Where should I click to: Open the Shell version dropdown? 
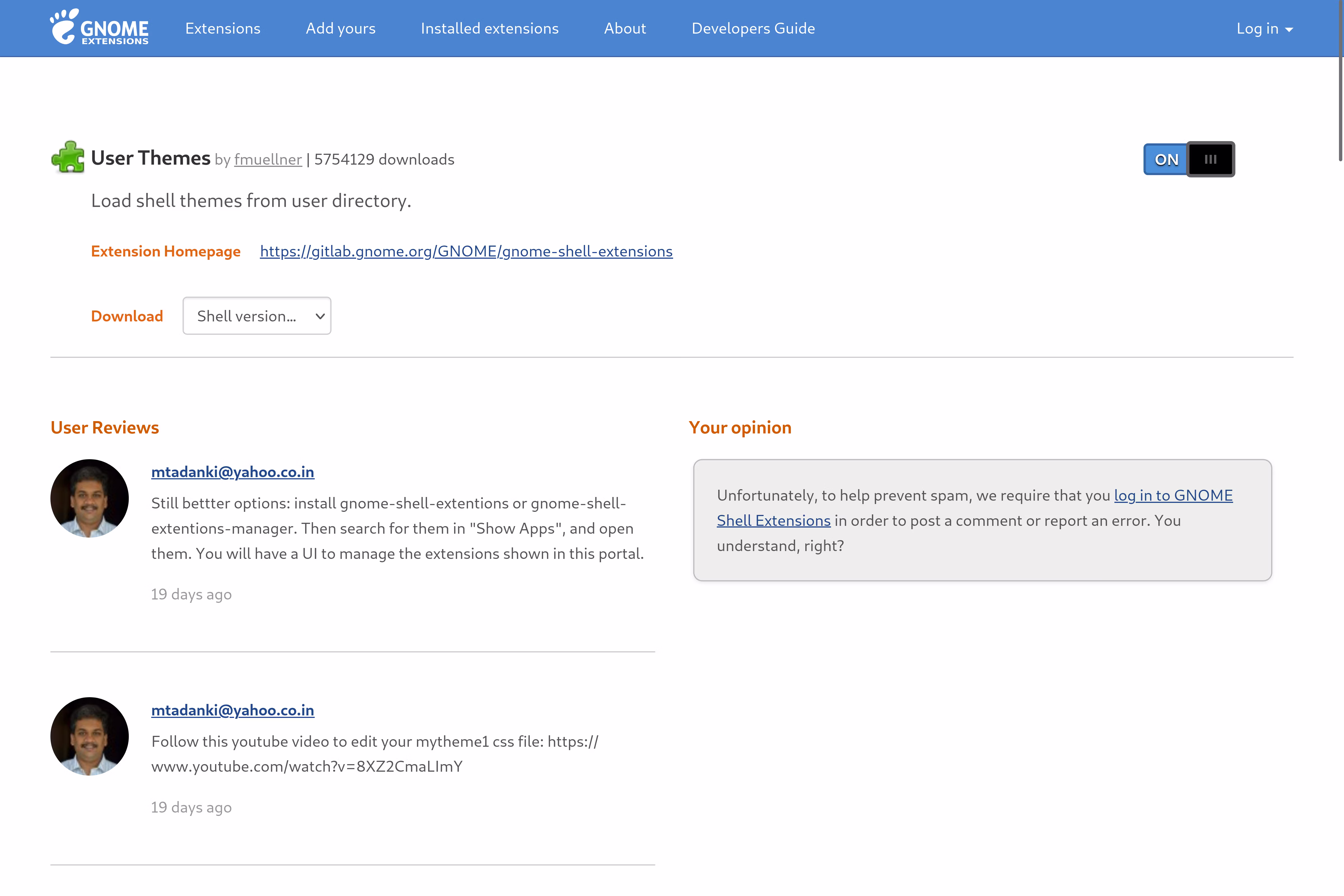point(256,316)
